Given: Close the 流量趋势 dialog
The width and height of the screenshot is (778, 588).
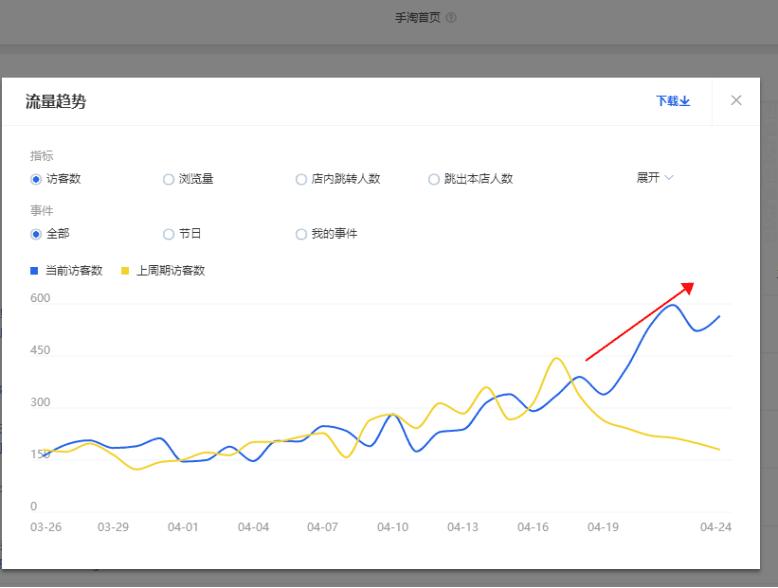Looking at the screenshot, I should coord(736,100).
